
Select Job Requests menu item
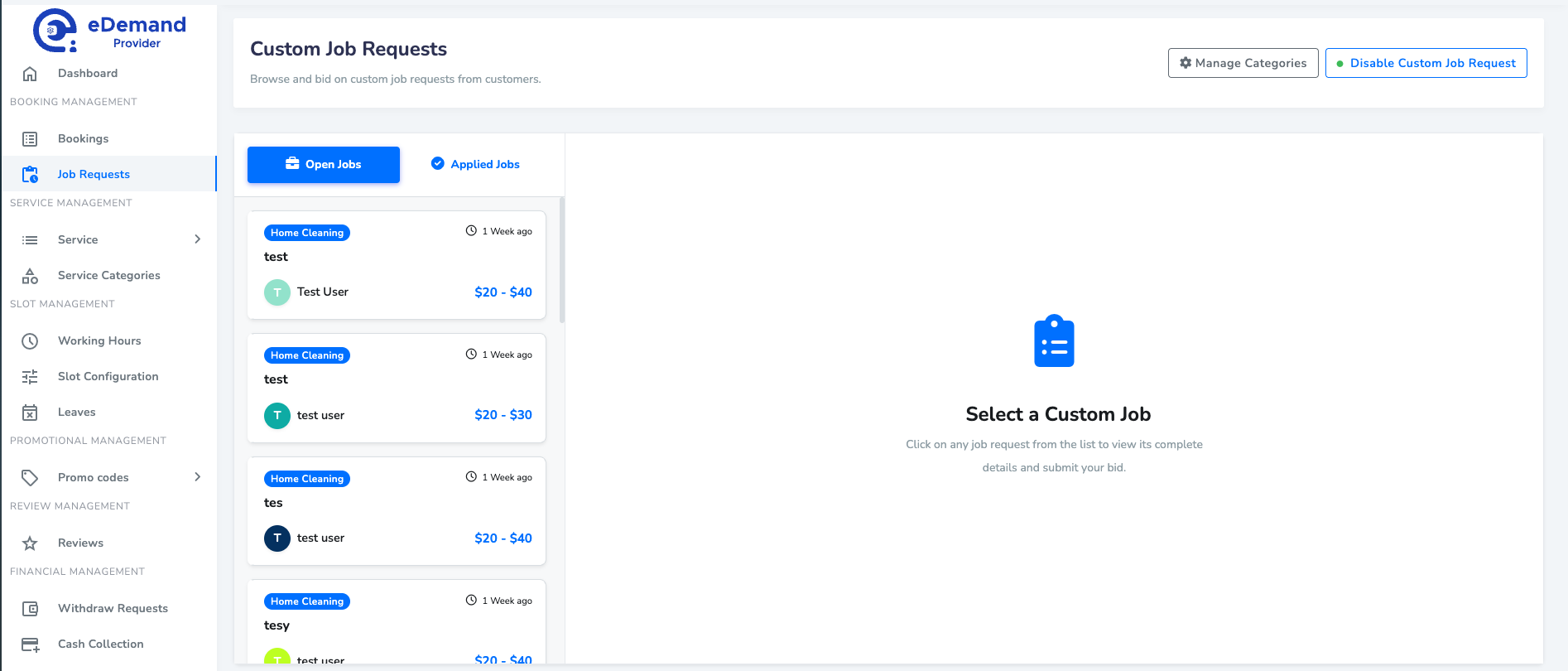(x=108, y=174)
